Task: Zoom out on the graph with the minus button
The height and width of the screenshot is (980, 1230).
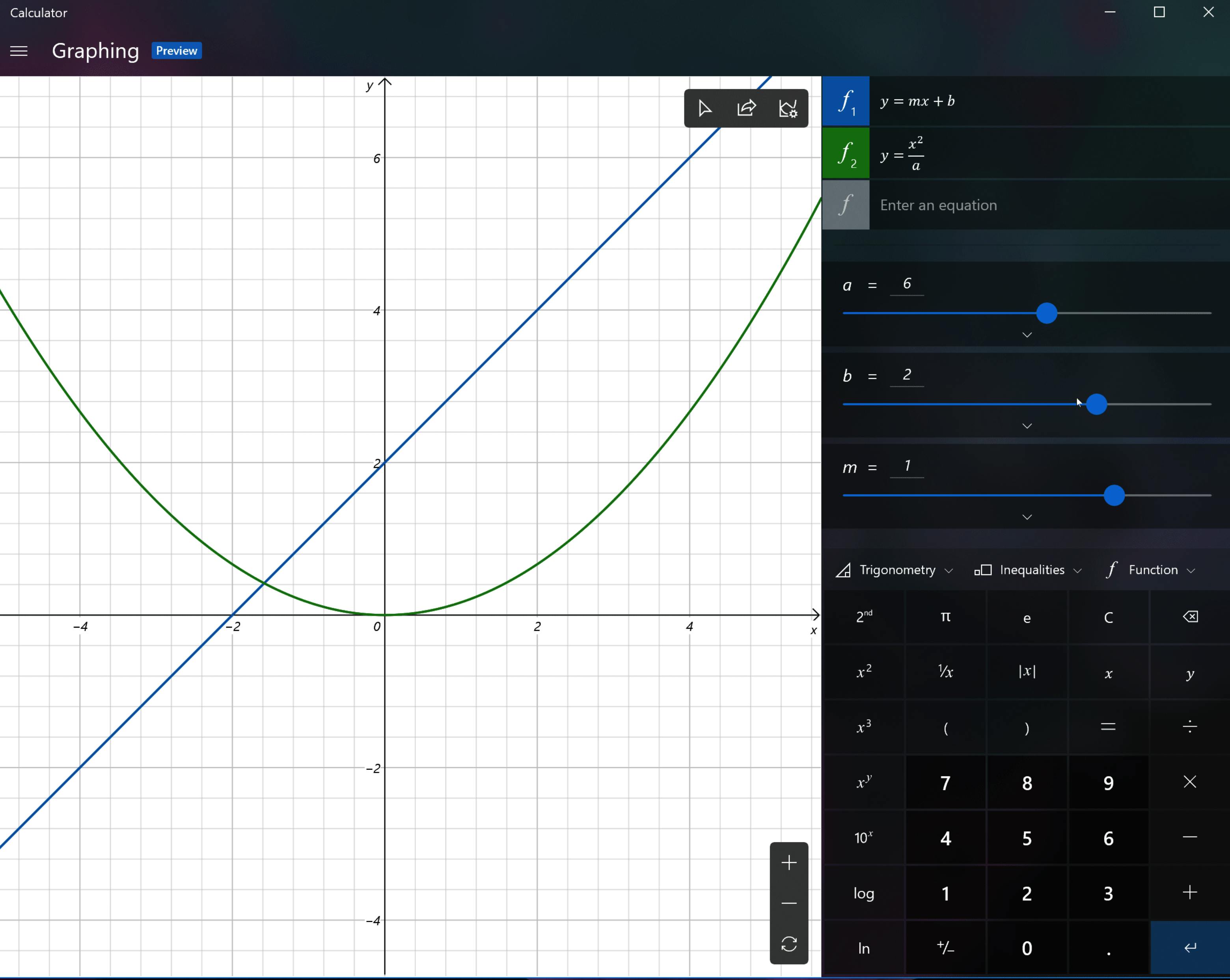Action: [789, 904]
